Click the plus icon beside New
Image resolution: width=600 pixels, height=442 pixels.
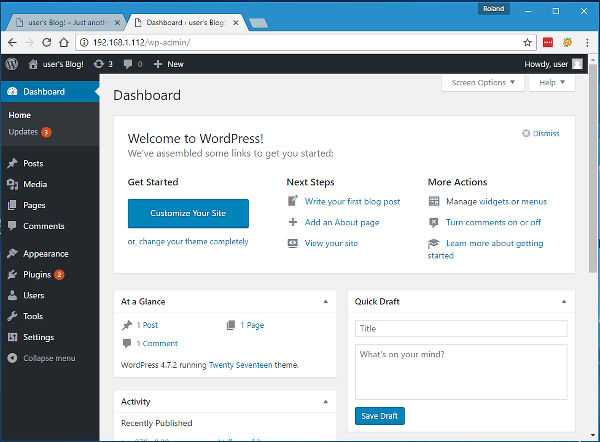point(158,64)
